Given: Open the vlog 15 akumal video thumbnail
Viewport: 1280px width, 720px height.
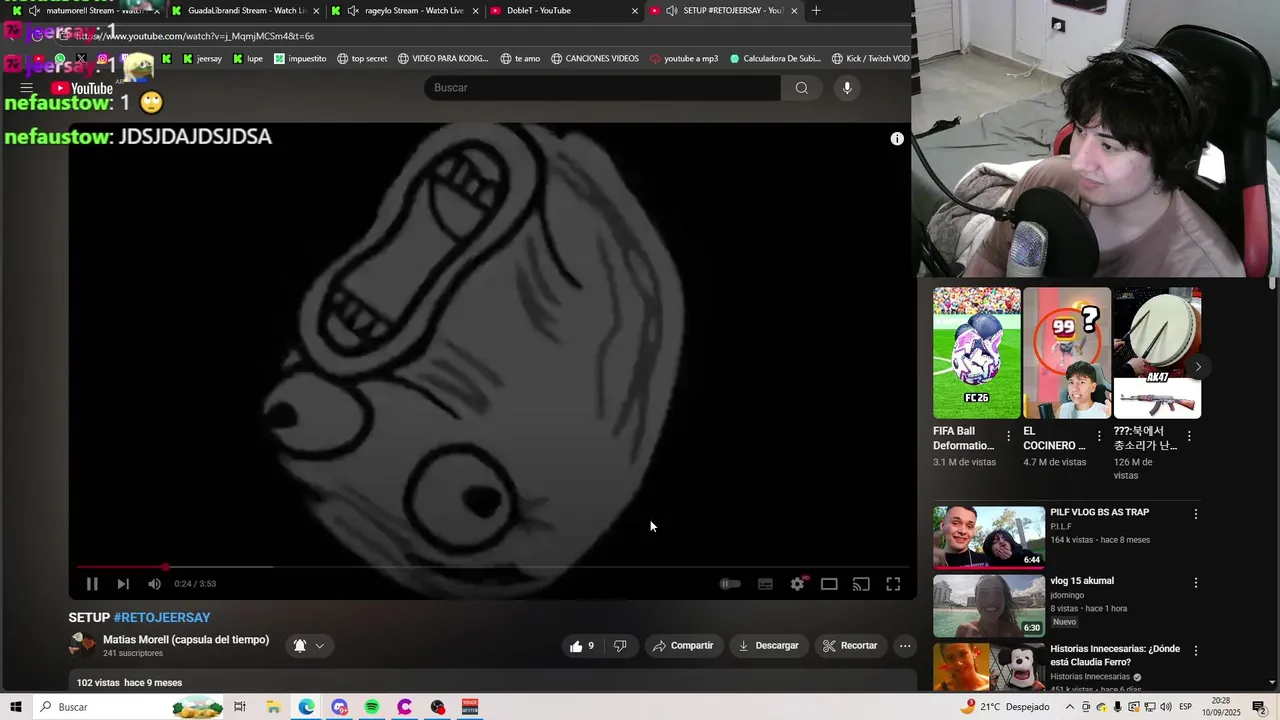Looking at the screenshot, I should (989, 606).
